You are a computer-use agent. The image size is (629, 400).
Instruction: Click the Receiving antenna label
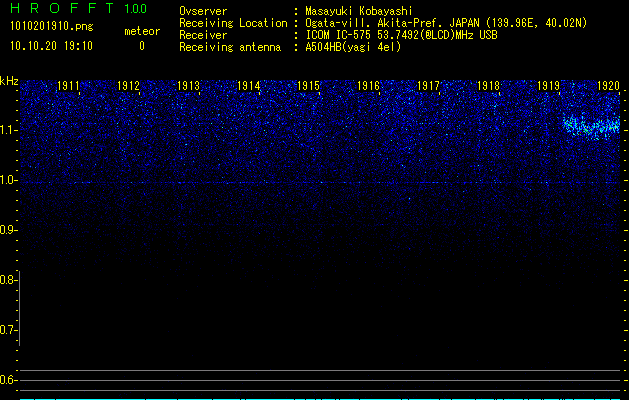click(230, 47)
